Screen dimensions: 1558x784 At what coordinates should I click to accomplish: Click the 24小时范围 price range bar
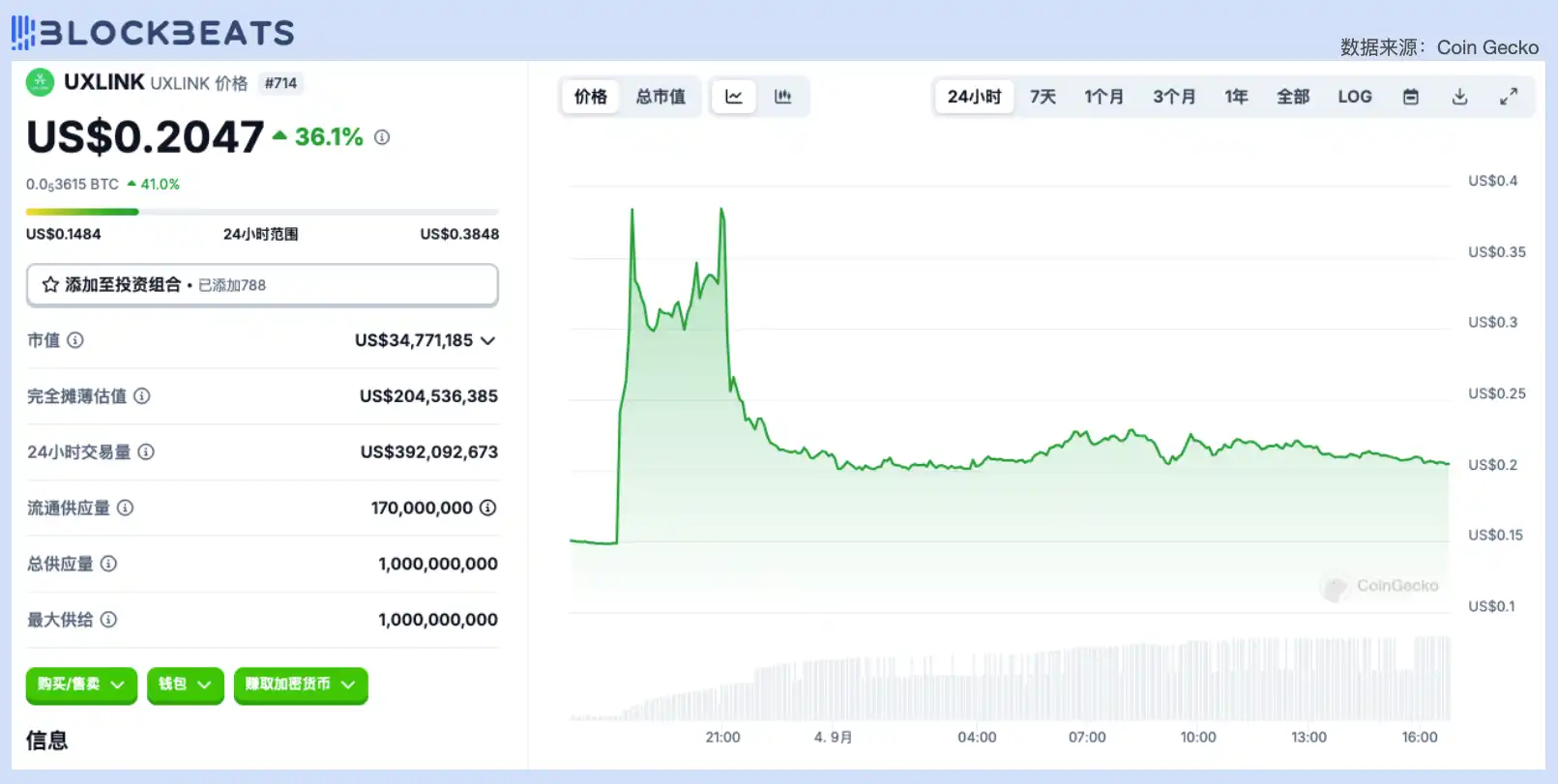coord(262,212)
